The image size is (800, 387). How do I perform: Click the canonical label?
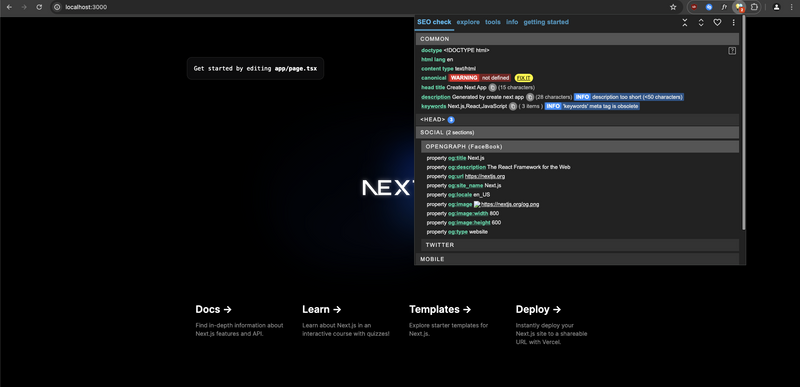click(434, 78)
